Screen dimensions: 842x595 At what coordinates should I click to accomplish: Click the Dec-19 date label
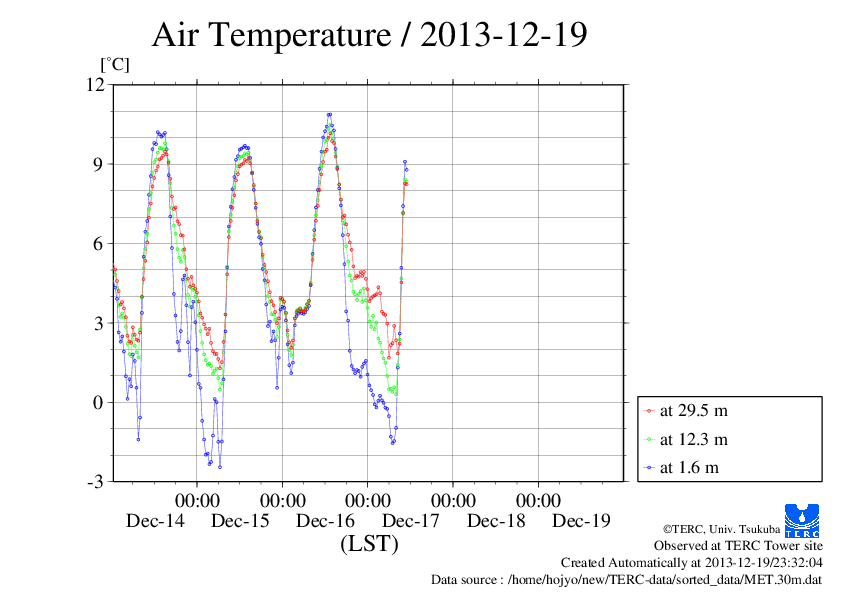(582, 520)
